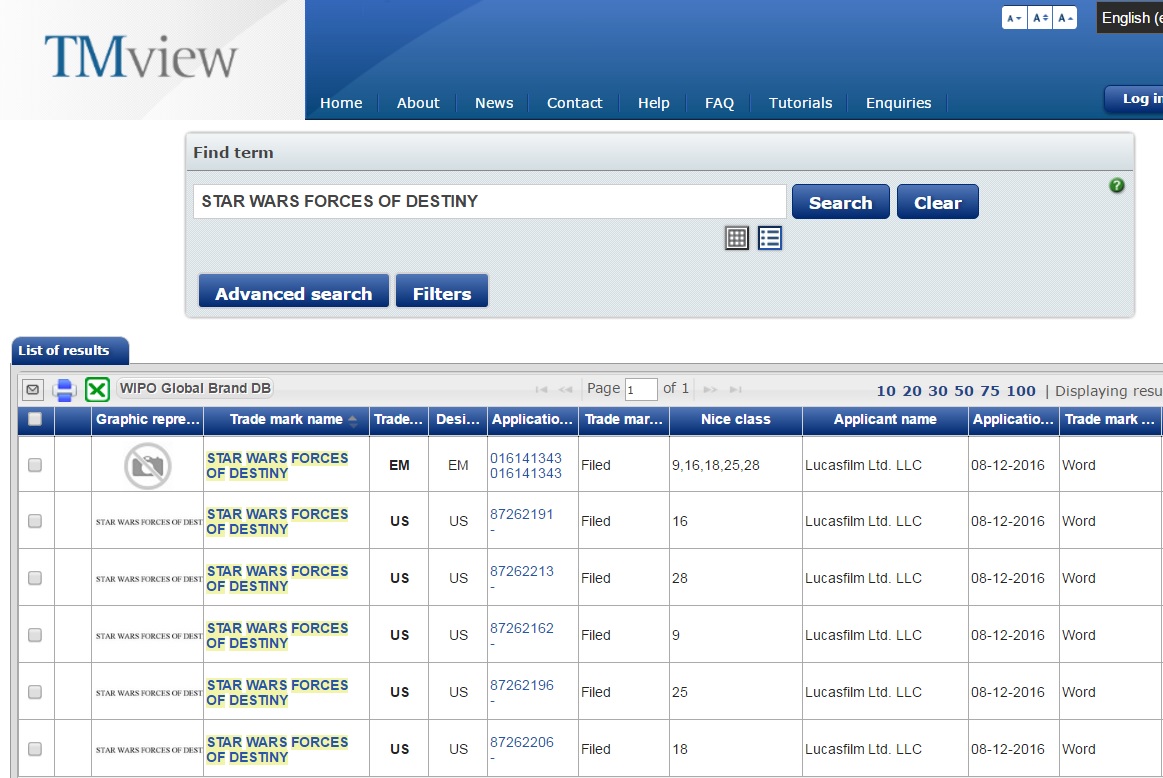
Task: Print the results list
Action: [x=65, y=390]
